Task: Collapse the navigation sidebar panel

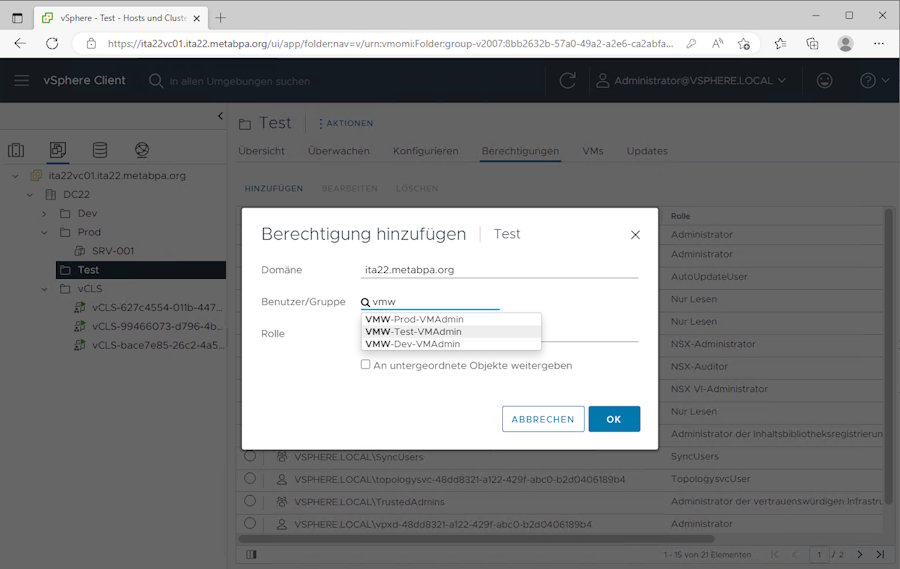Action: [x=220, y=116]
